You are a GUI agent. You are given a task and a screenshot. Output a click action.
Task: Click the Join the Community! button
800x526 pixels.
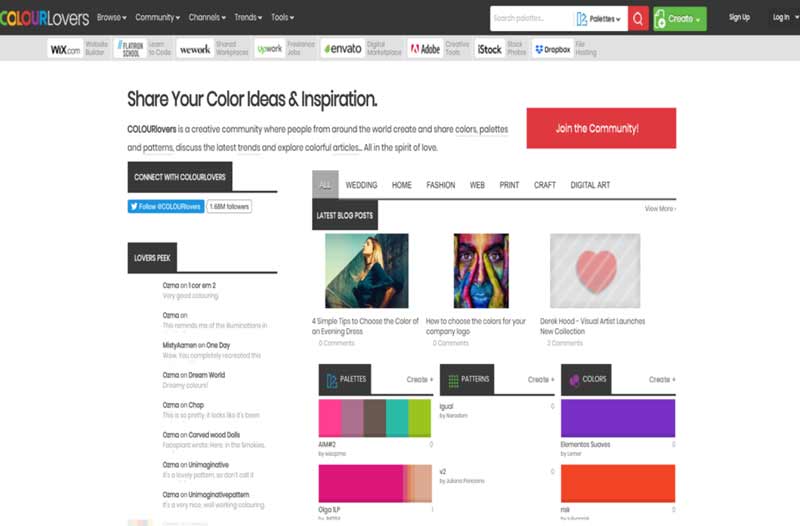tap(601, 128)
